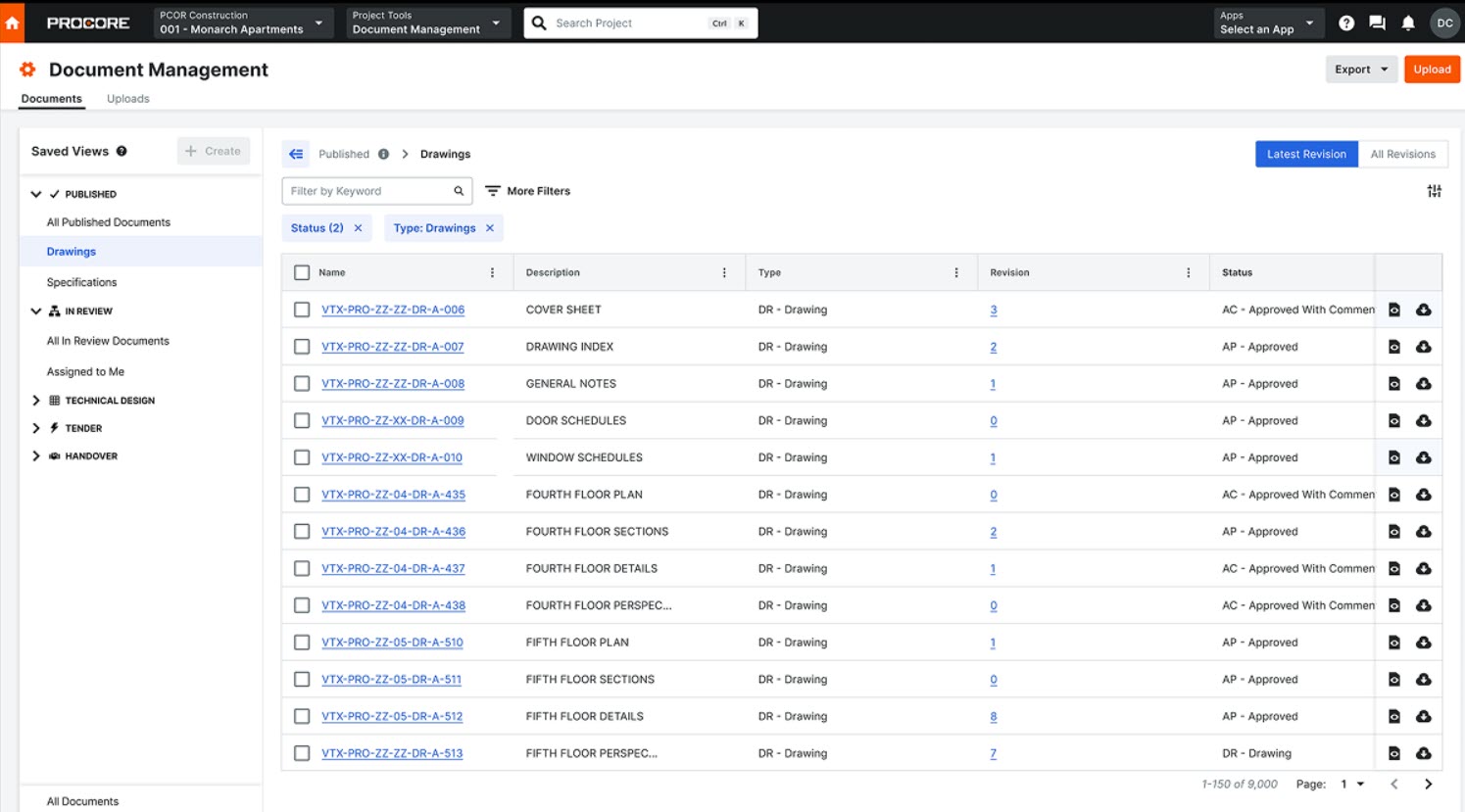The height and width of the screenshot is (812, 1465).
Task: Click the orange Upload button
Action: pyautogui.click(x=1432, y=70)
